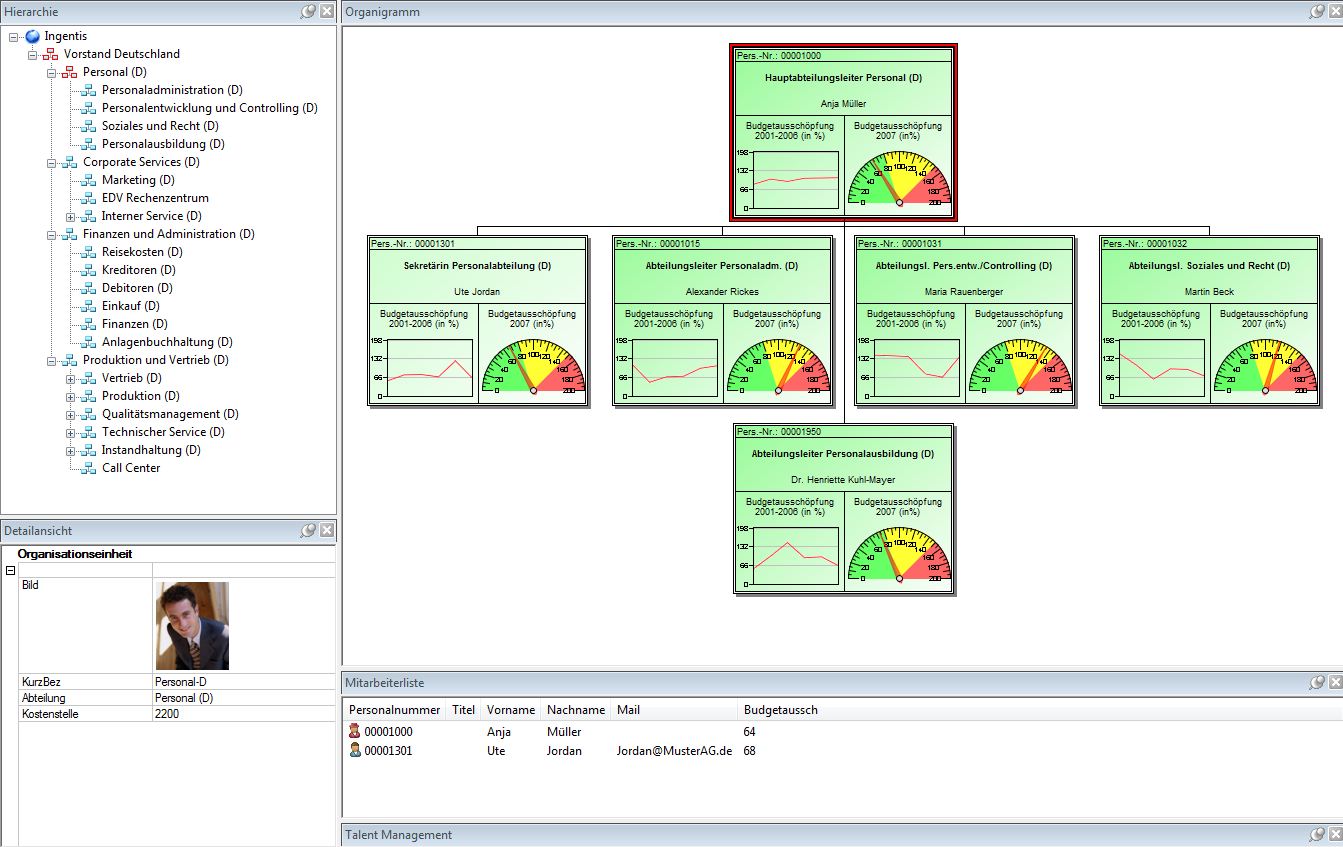Viewport: 1343px width, 847px height.
Task: Click the red org icon beside Personal (D)
Action: point(70,72)
